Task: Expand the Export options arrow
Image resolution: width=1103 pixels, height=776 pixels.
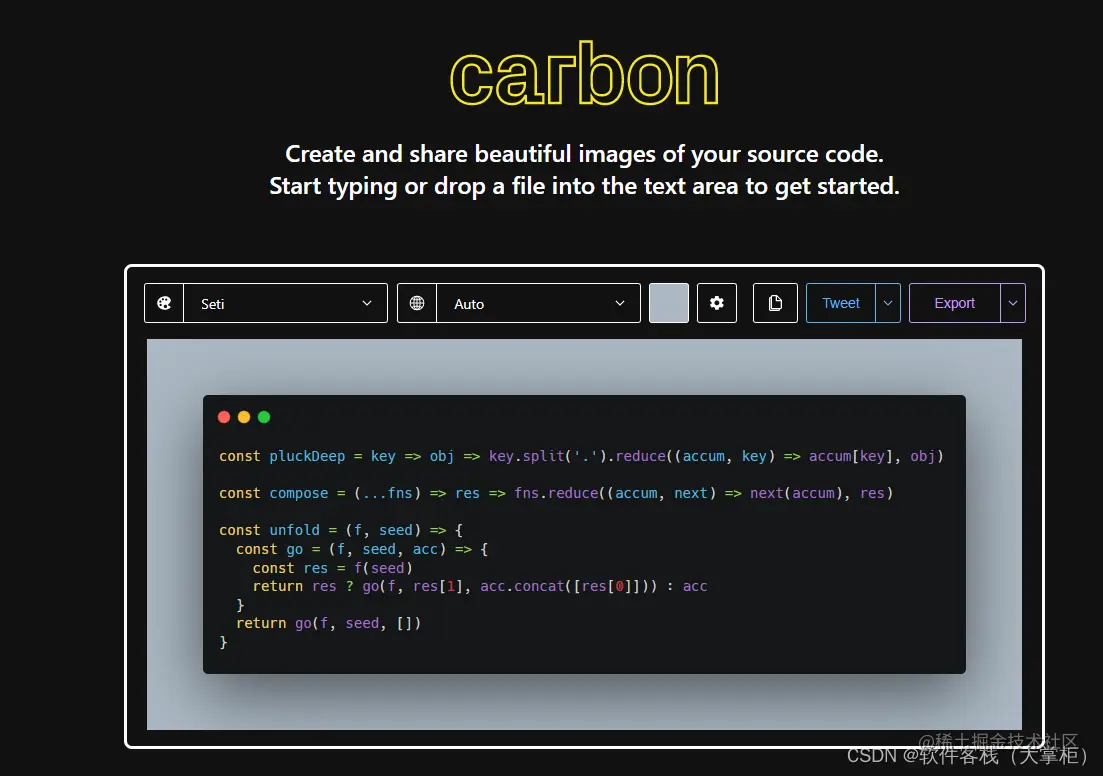Action: [1013, 303]
